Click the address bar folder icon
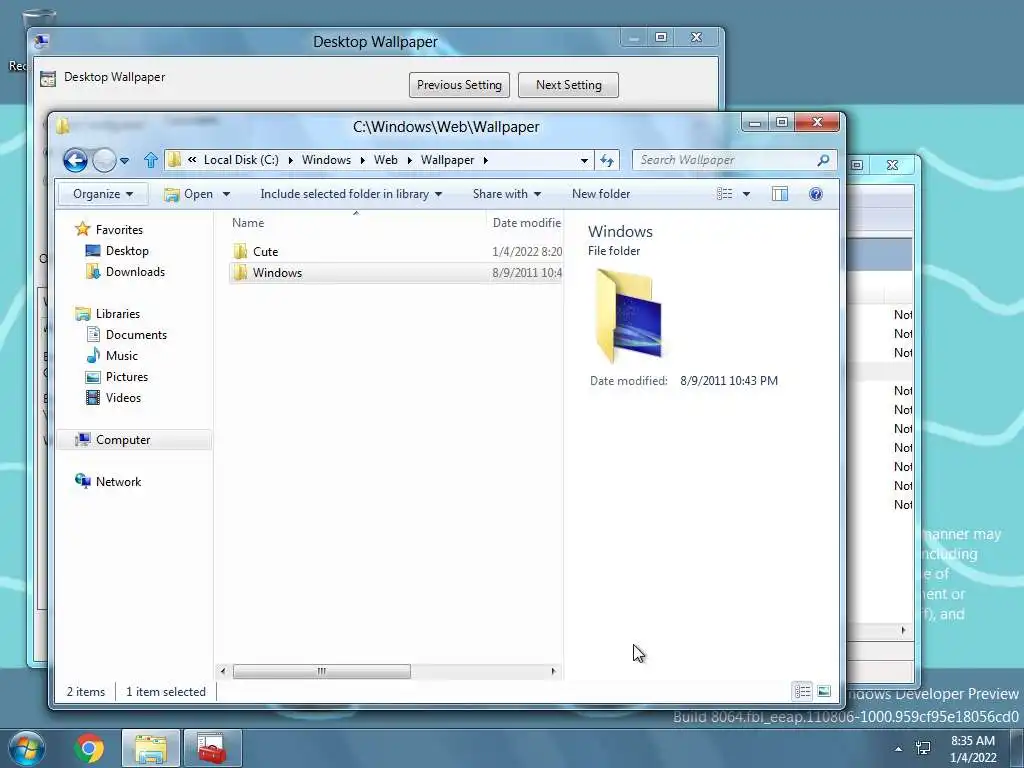The image size is (1024, 768). 174,160
